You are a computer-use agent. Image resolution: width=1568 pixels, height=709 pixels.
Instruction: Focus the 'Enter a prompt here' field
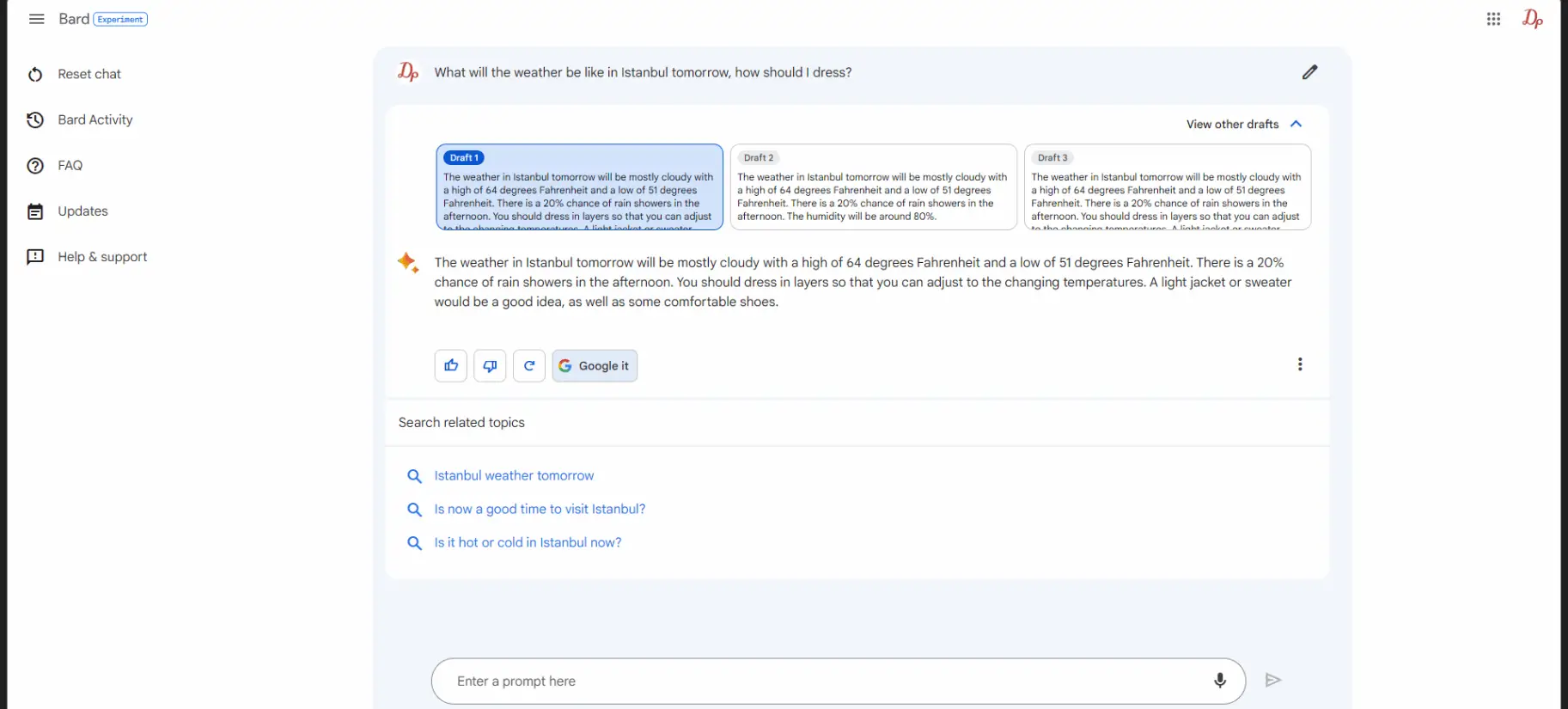[x=816, y=681]
